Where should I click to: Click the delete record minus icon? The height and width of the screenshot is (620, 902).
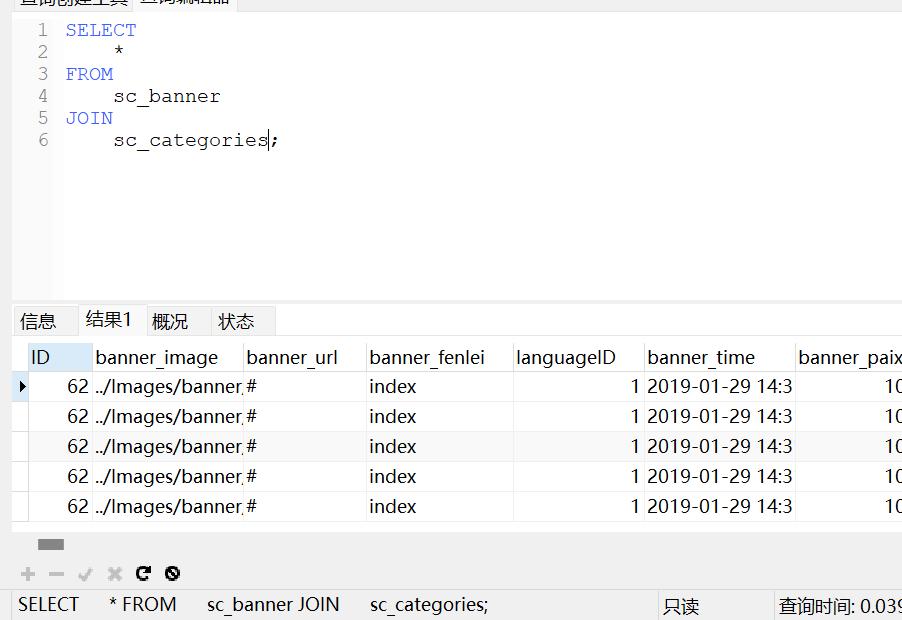pos(57,574)
